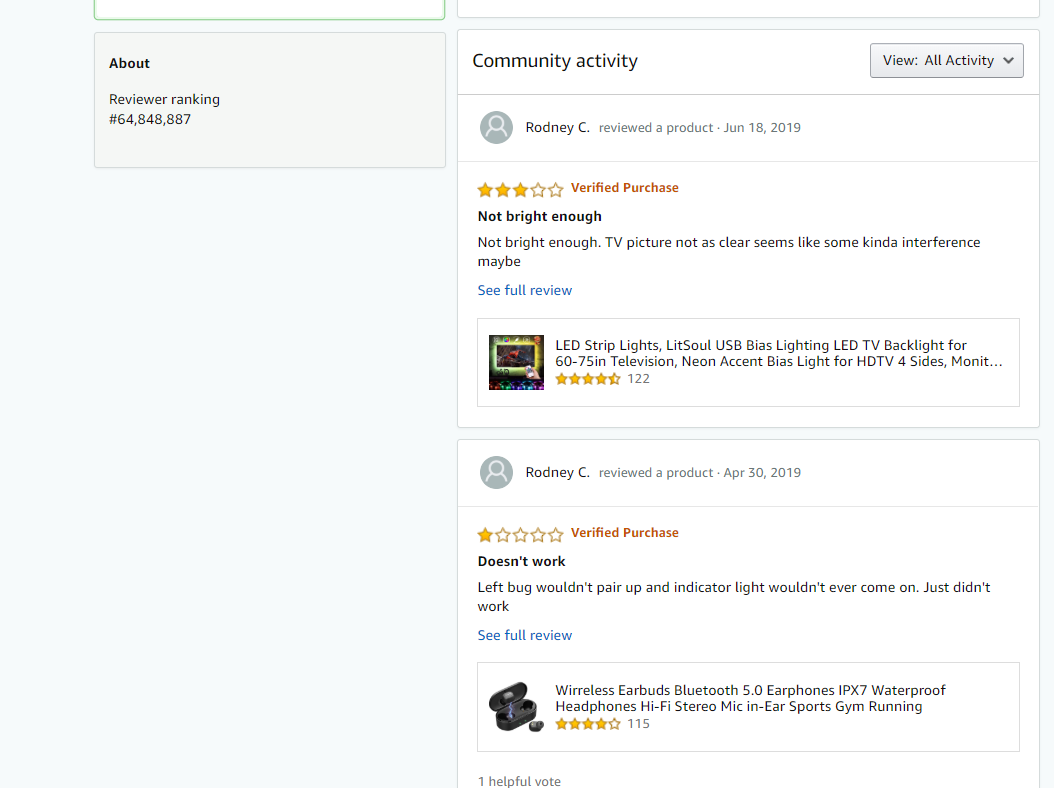The height and width of the screenshot is (788, 1054).
Task: See full review for Doesn't work
Action: click(525, 635)
